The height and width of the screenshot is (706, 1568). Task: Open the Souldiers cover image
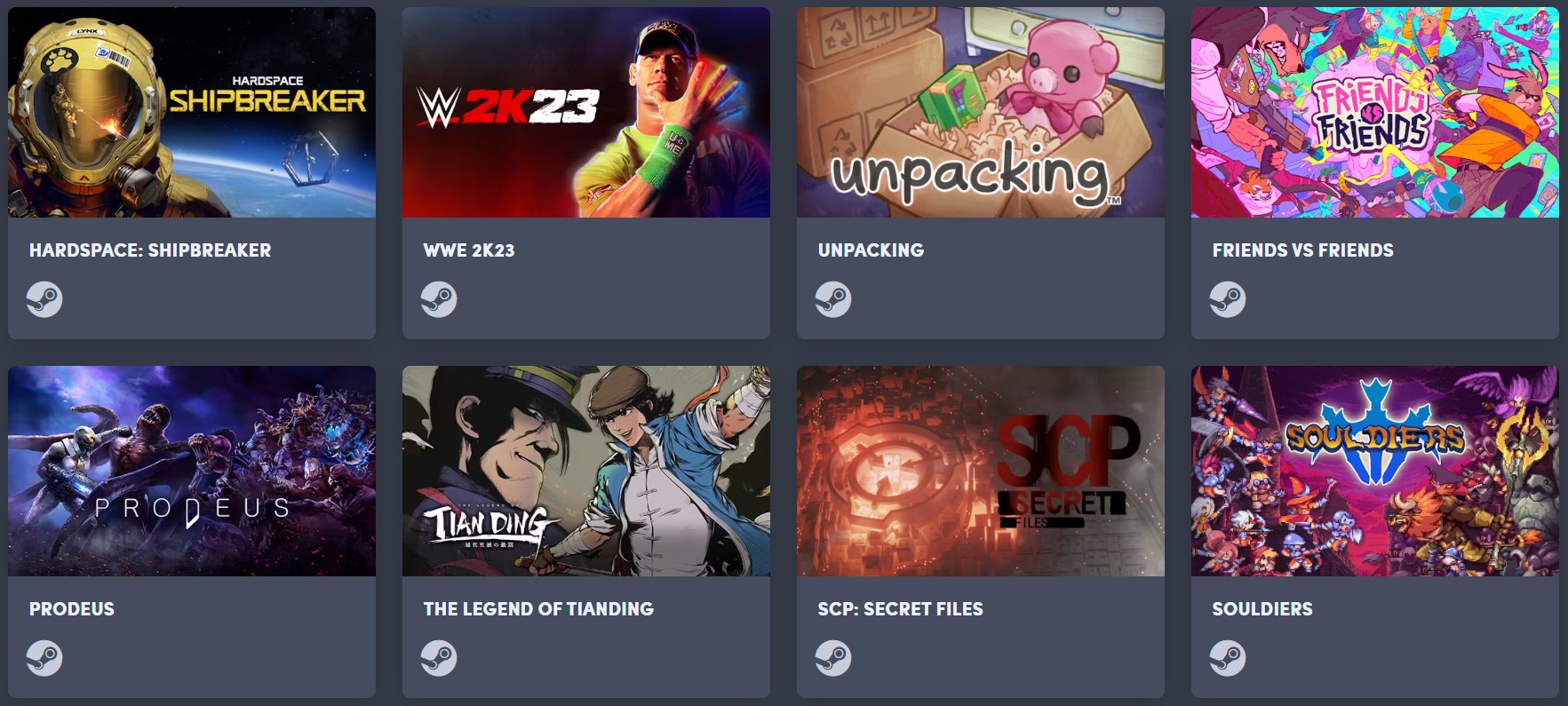tap(1375, 471)
